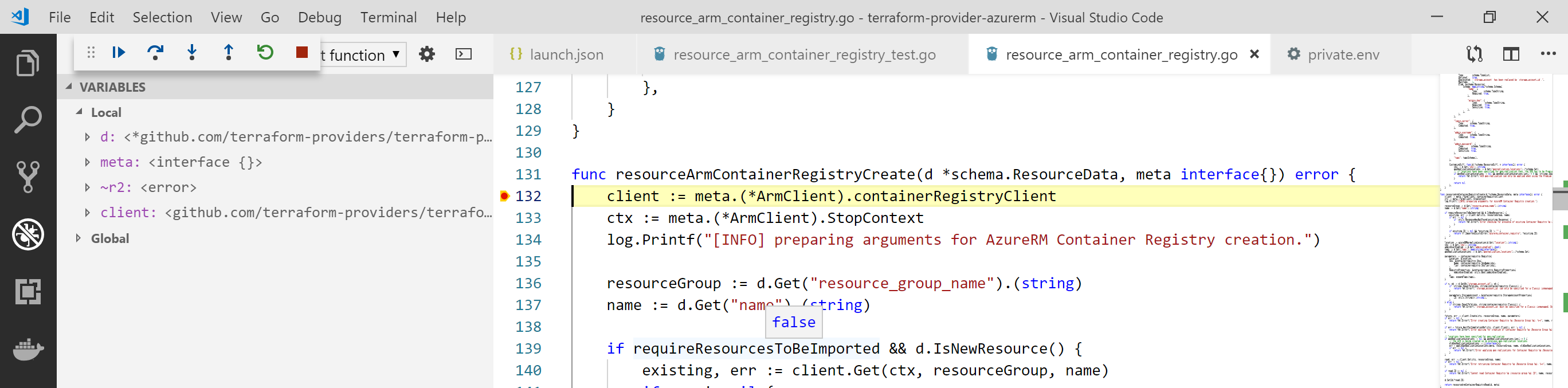Switch to the private.env tab
Screen dimensions: 1568x388
tap(1343, 55)
